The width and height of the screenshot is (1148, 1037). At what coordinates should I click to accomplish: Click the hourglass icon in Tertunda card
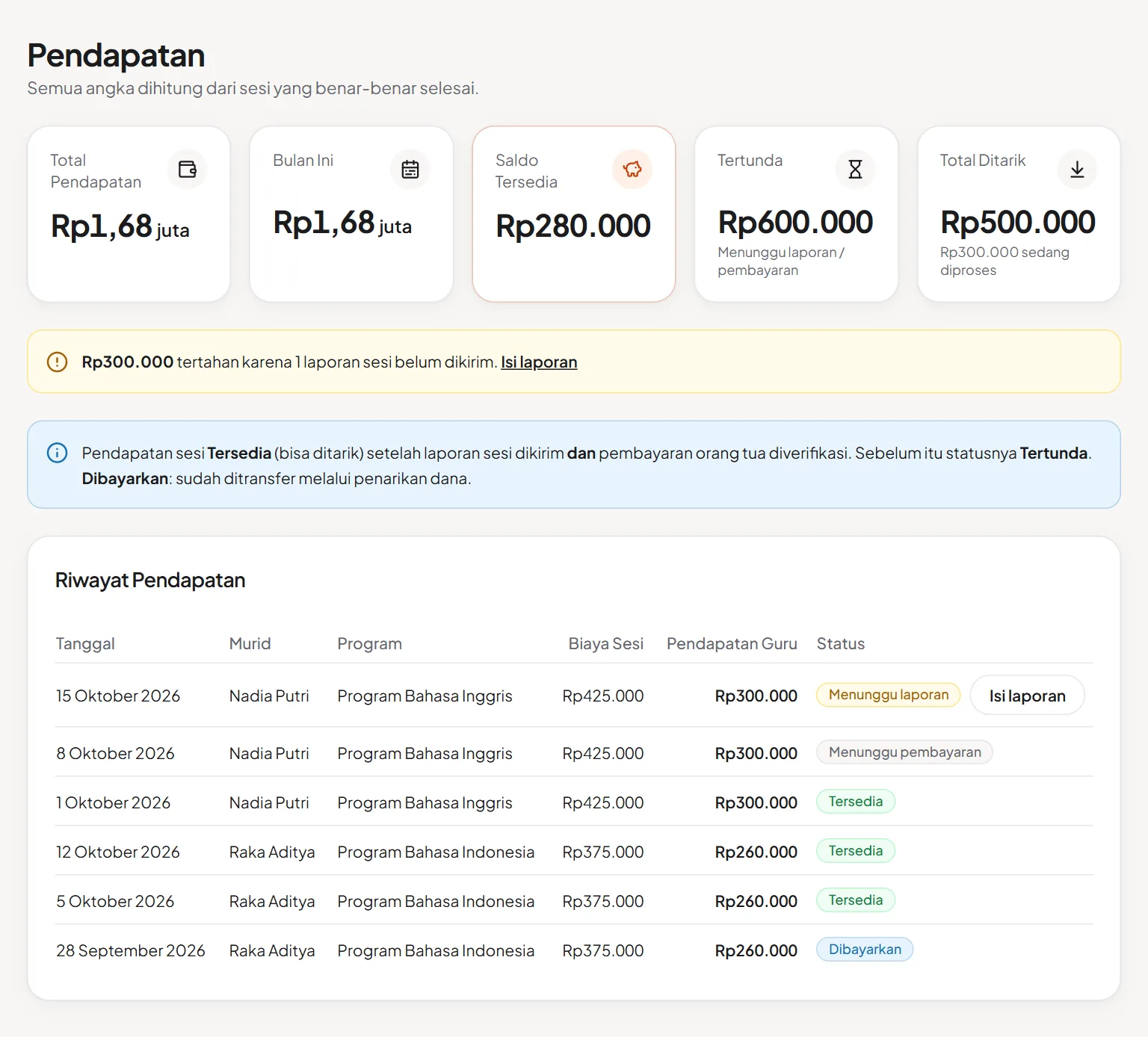click(855, 170)
